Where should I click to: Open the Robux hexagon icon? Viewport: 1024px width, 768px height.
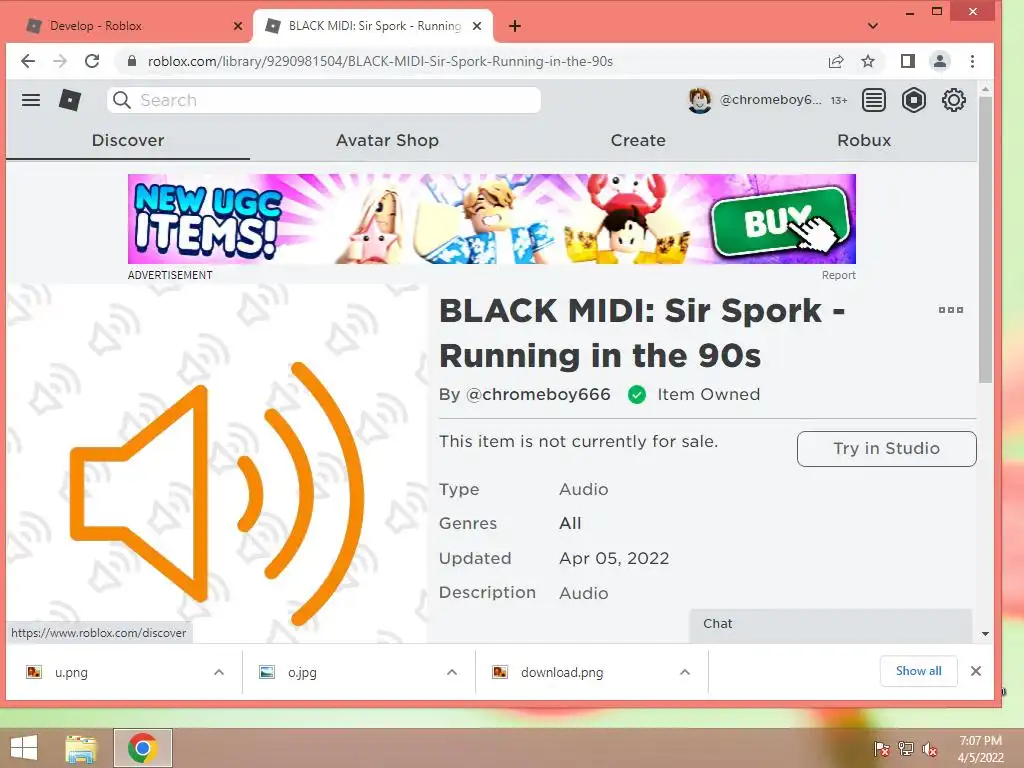[x=914, y=100]
